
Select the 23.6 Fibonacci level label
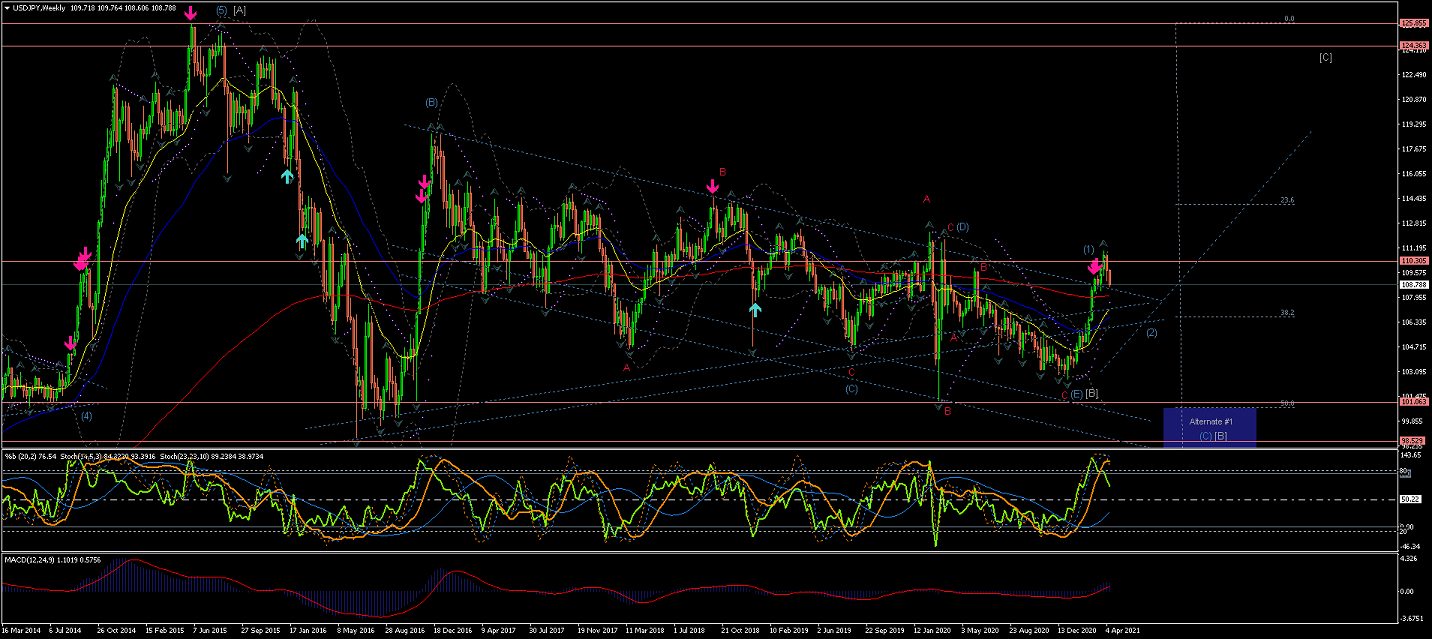click(1287, 200)
